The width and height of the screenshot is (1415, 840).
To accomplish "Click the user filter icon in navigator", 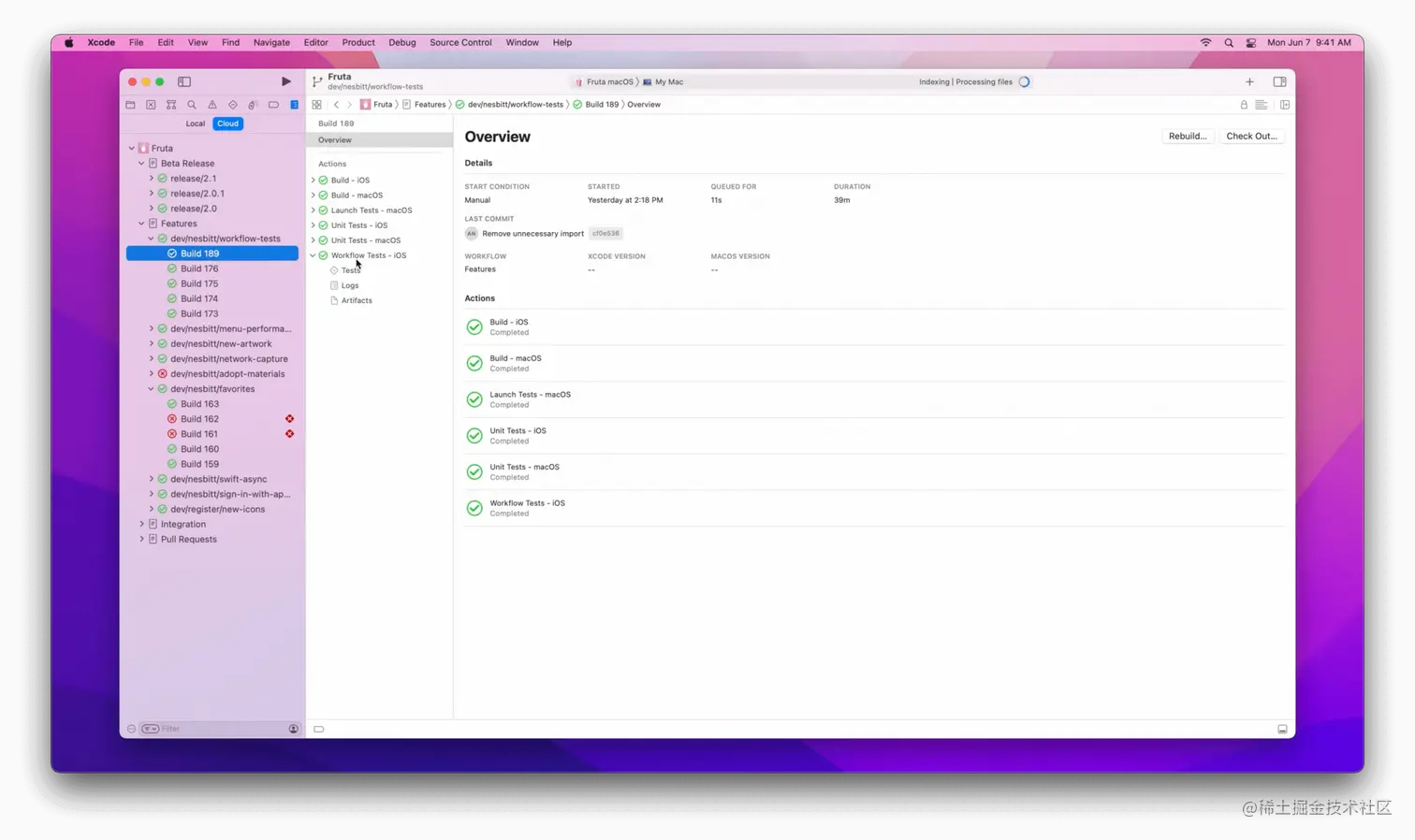I will (293, 729).
